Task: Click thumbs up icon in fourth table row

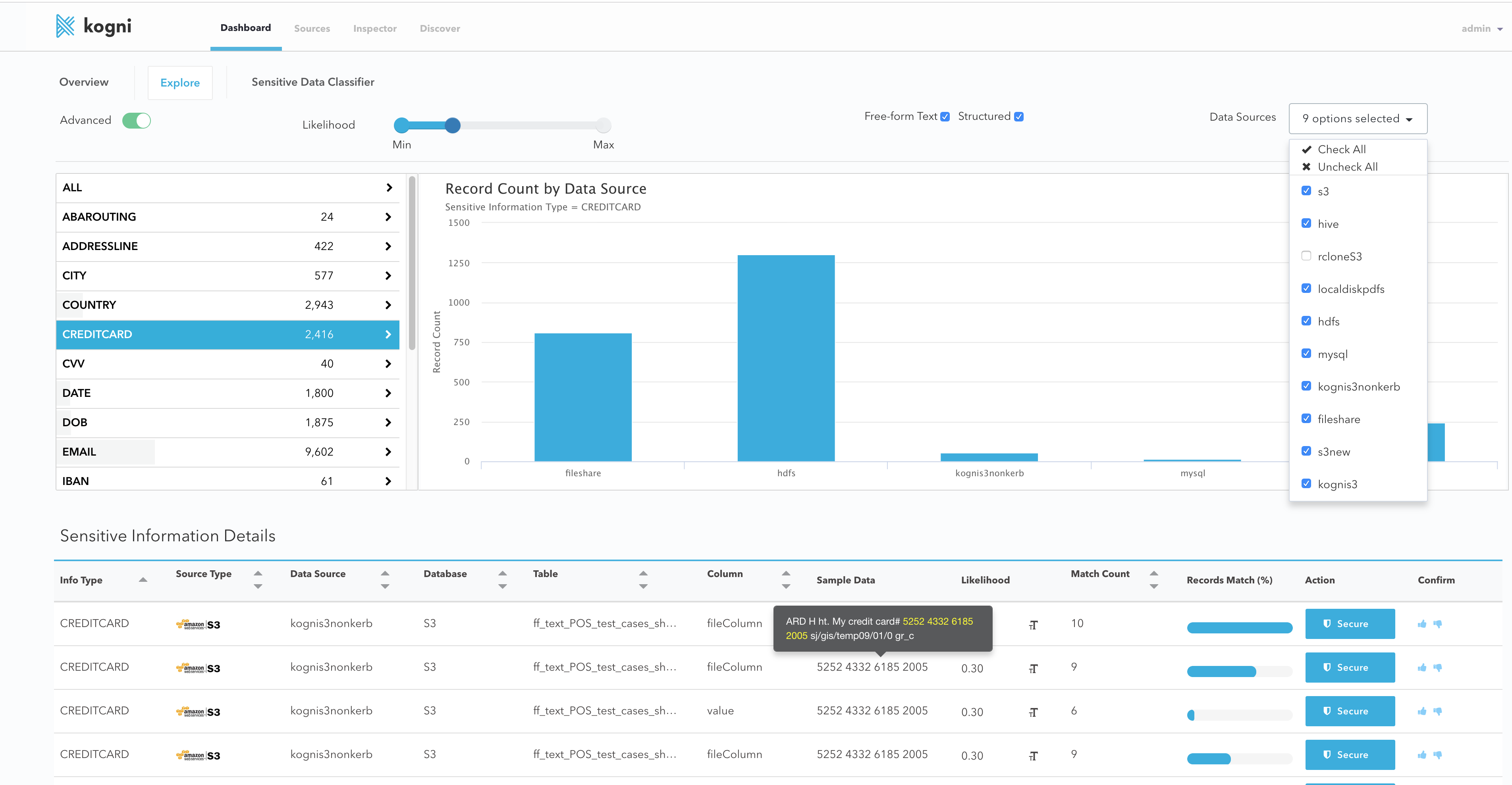Action: coord(1421,754)
